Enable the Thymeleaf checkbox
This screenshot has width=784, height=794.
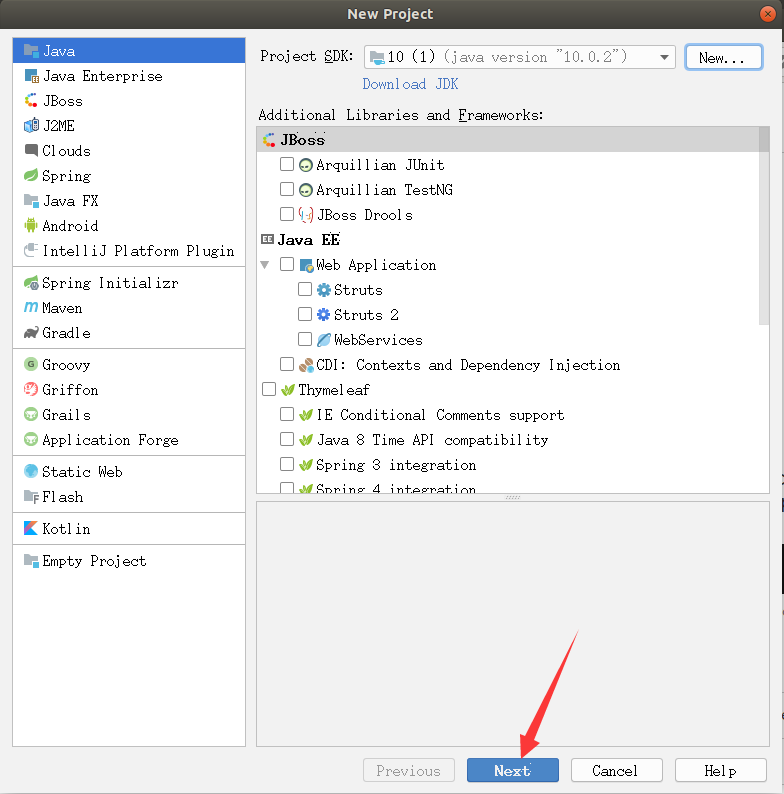pyautogui.click(x=269, y=389)
